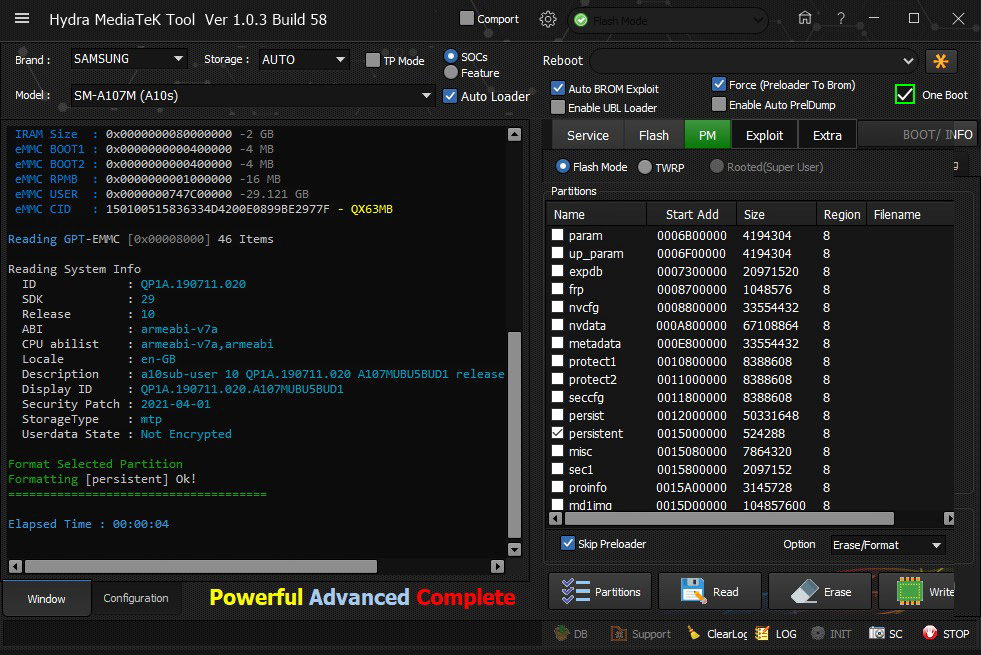Screen dimensions: 981x655
Task: Click the Read partition button
Action: pyautogui.click(x=710, y=591)
